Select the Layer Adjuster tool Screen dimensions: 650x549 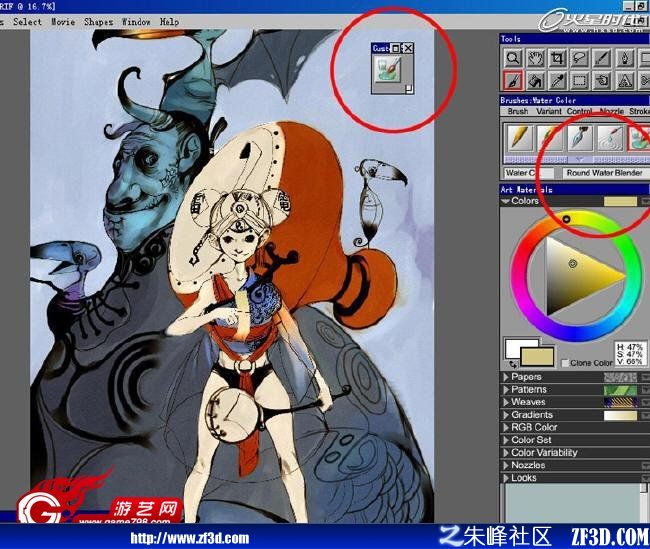click(602, 80)
